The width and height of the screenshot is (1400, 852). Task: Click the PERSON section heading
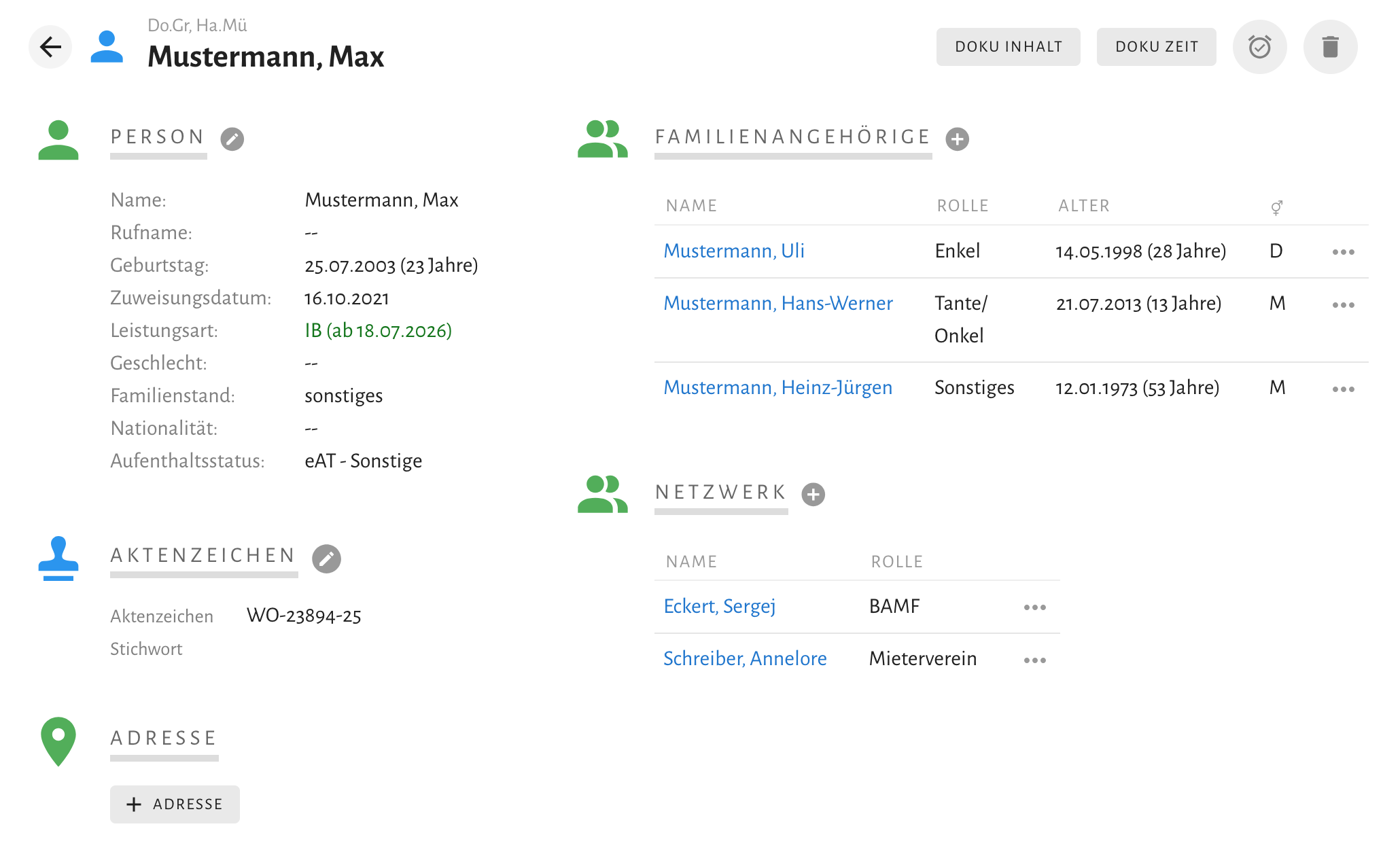click(x=158, y=137)
